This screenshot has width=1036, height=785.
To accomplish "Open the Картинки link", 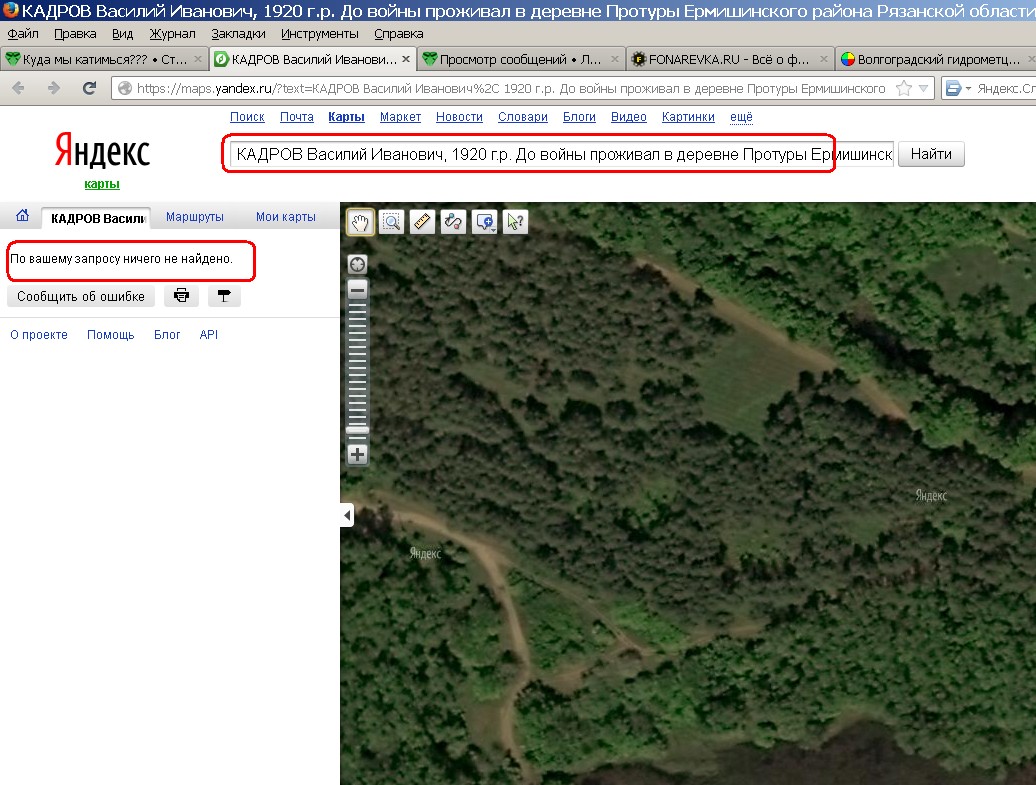I will click(x=688, y=117).
